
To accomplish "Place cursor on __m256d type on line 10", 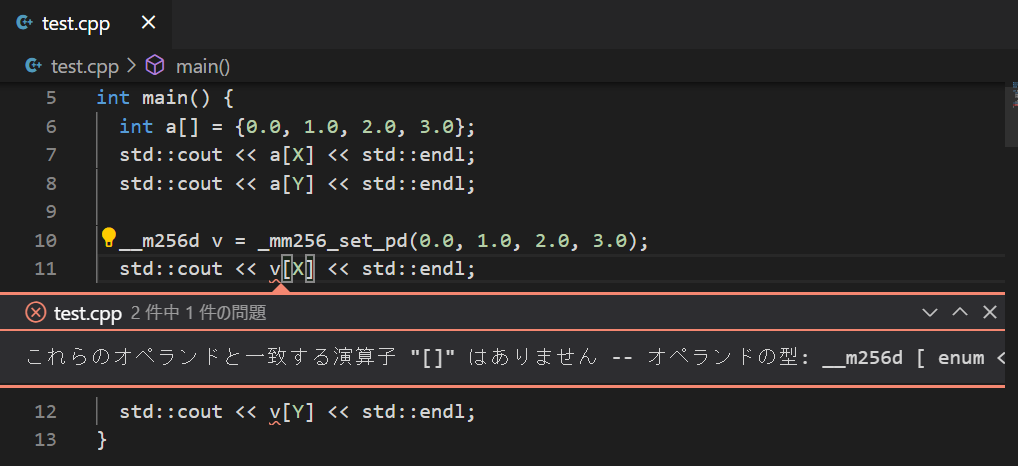I will pos(159,240).
